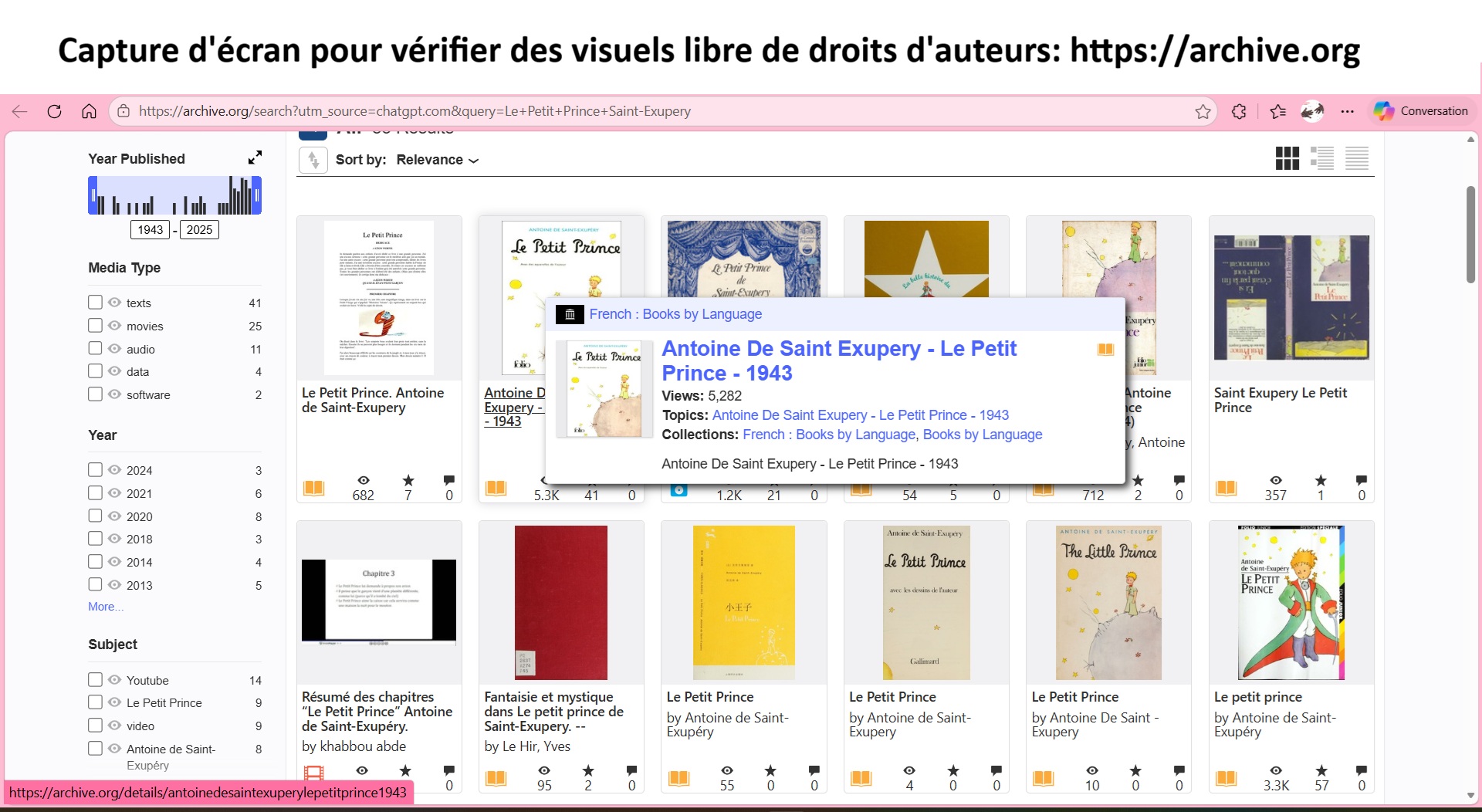Check the software media type box

[95, 394]
